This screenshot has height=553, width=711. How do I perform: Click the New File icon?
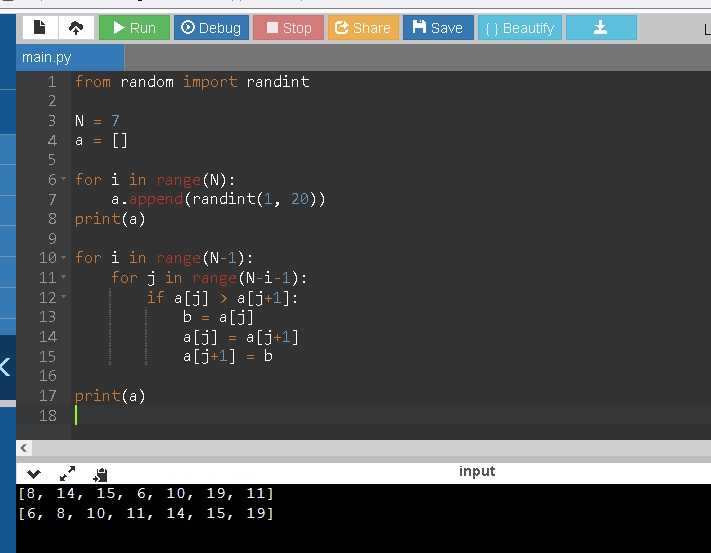click(40, 28)
